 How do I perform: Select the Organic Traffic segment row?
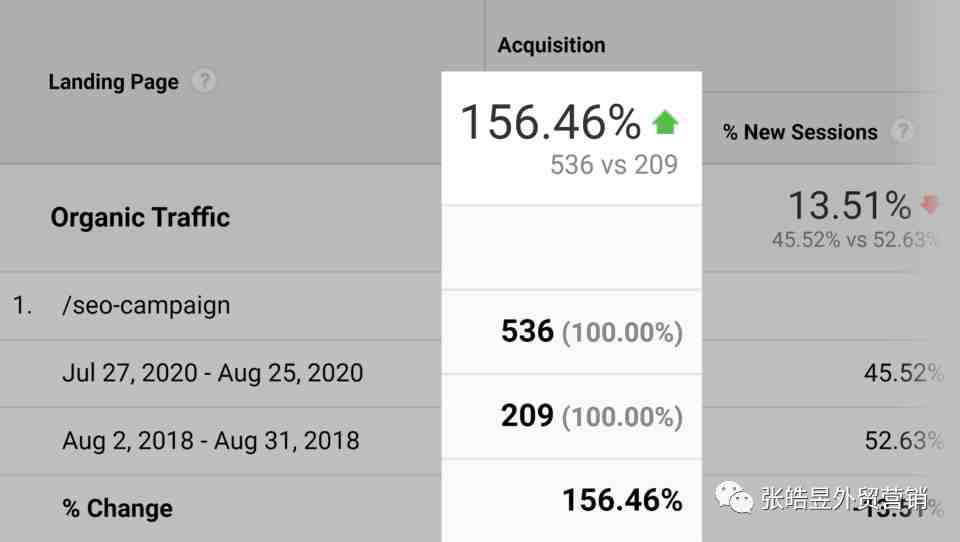tap(140, 217)
